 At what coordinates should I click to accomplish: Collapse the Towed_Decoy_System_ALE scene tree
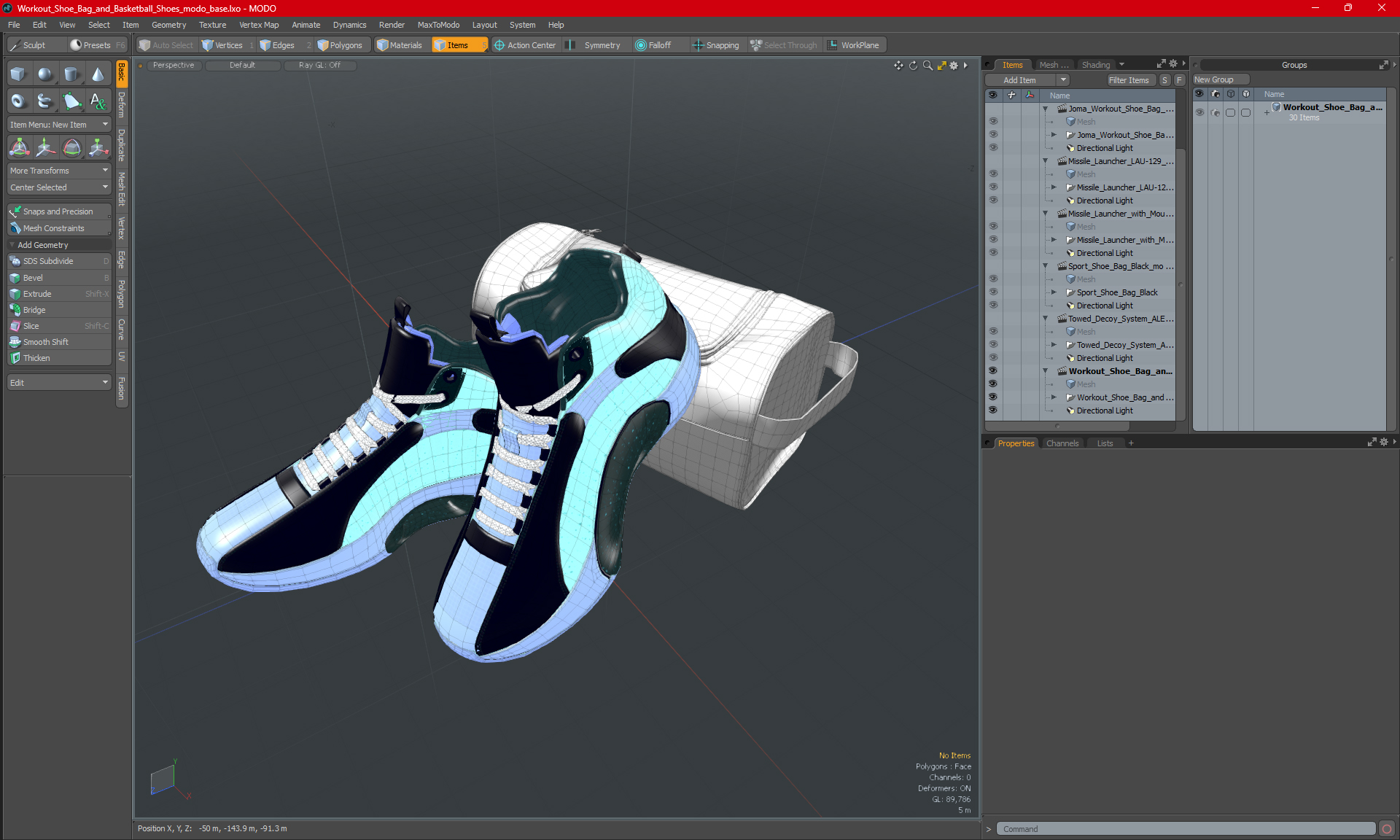(1045, 319)
